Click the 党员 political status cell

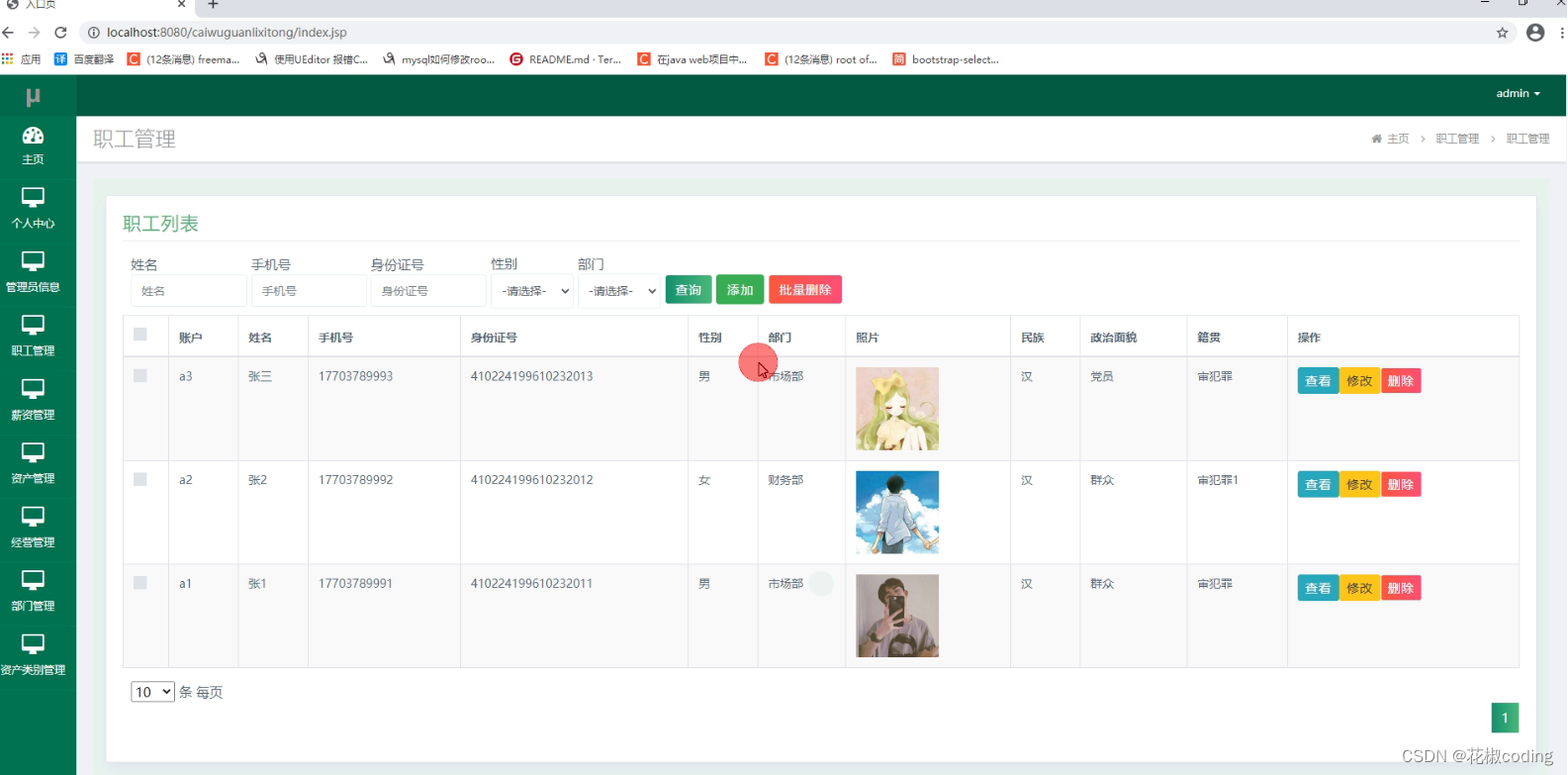[1102, 376]
